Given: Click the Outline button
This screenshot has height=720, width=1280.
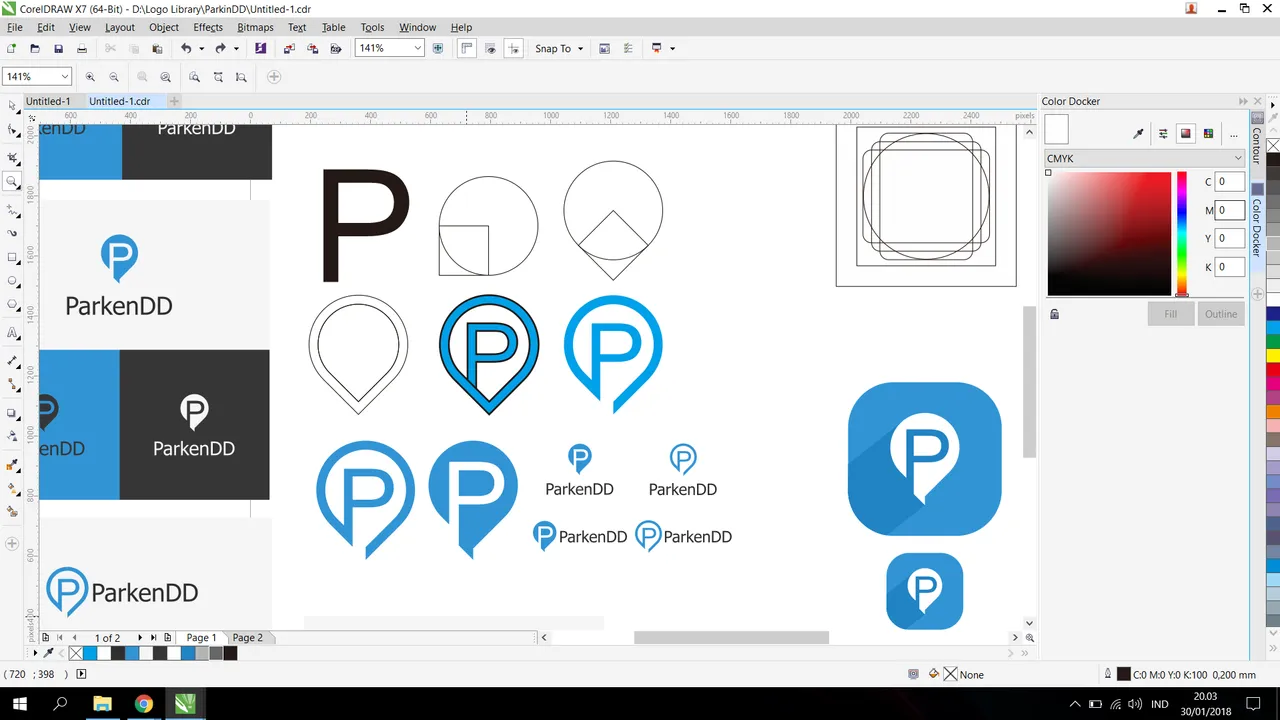Looking at the screenshot, I should point(1220,314).
